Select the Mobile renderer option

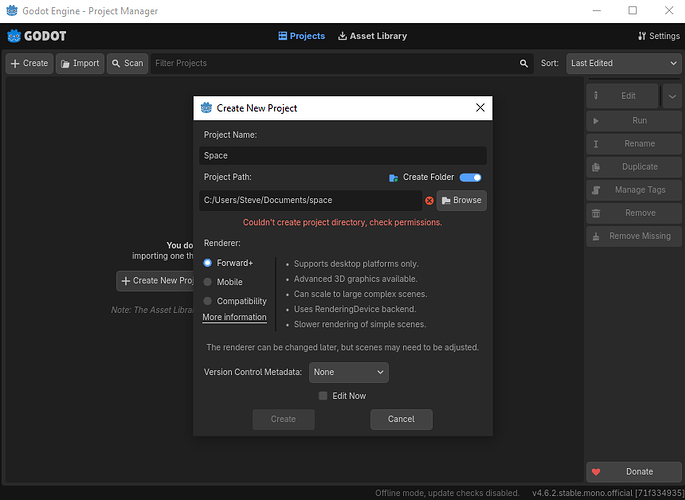223,282
